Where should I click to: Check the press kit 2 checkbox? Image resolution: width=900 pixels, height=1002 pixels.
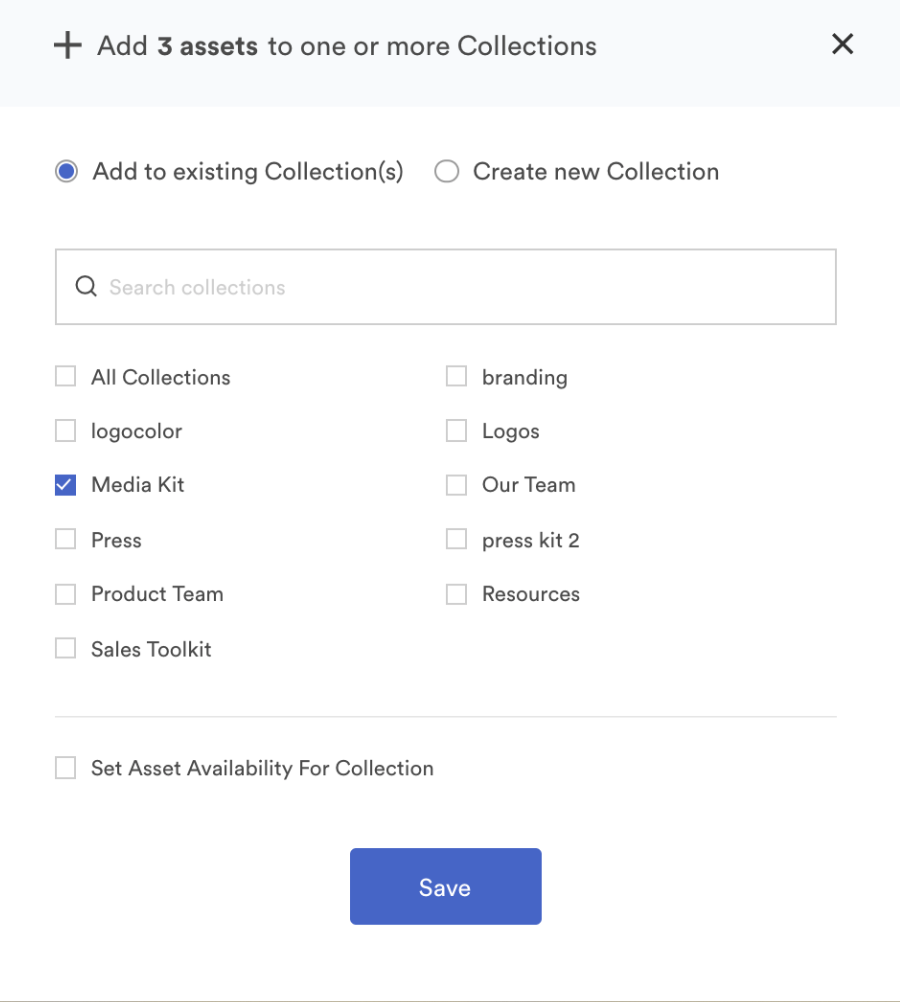point(456,539)
